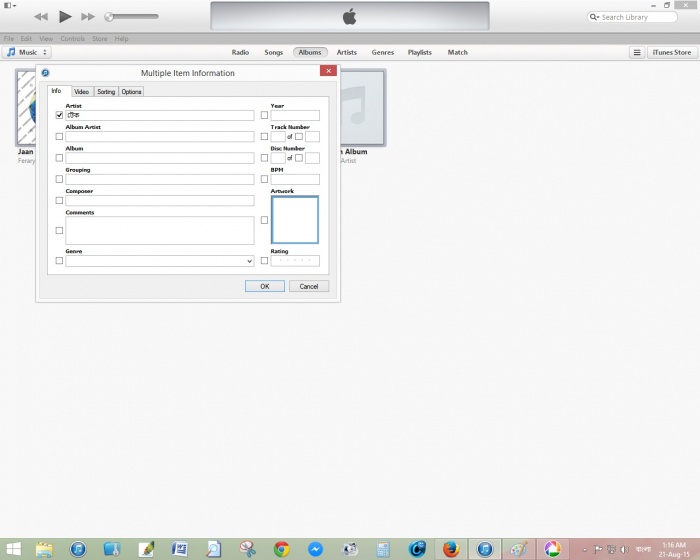Screen dimensions: 700x560
Task: Click the Rating stars field
Action: pyautogui.click(x=295, y=261)
